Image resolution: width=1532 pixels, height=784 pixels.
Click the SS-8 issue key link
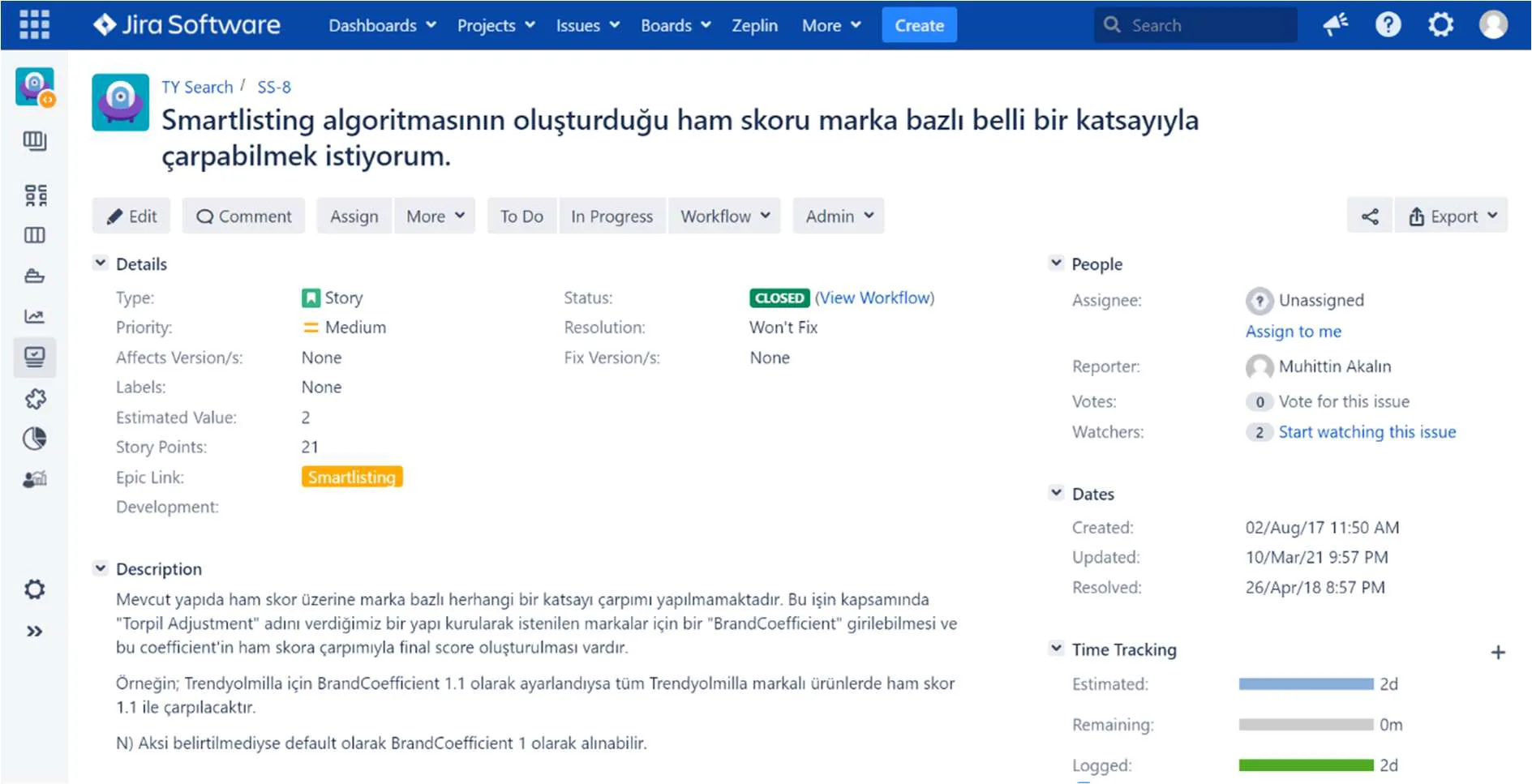274,87
